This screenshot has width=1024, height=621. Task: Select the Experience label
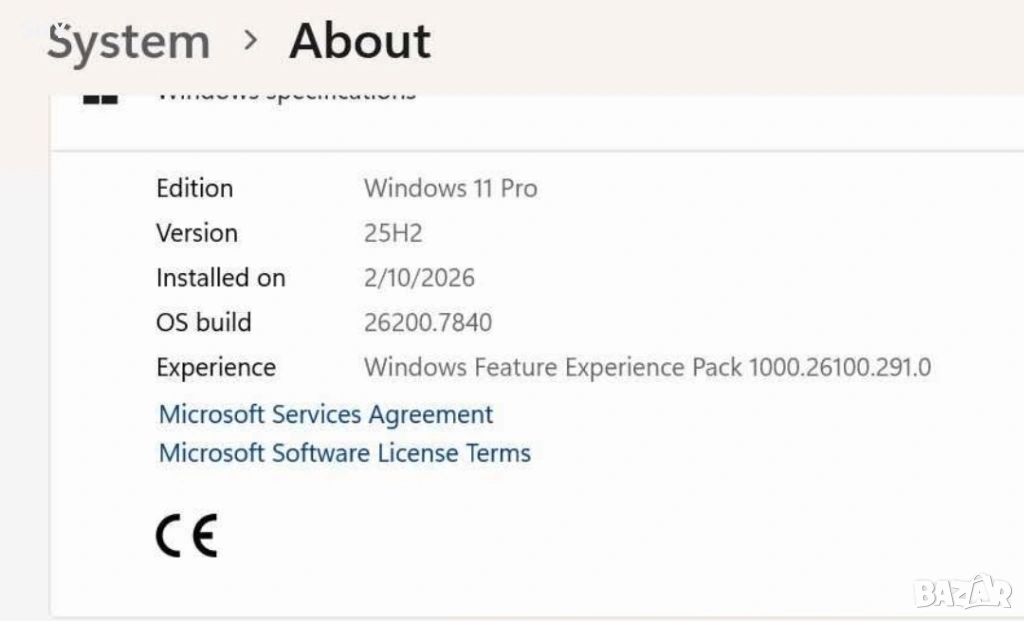(215, 368)
